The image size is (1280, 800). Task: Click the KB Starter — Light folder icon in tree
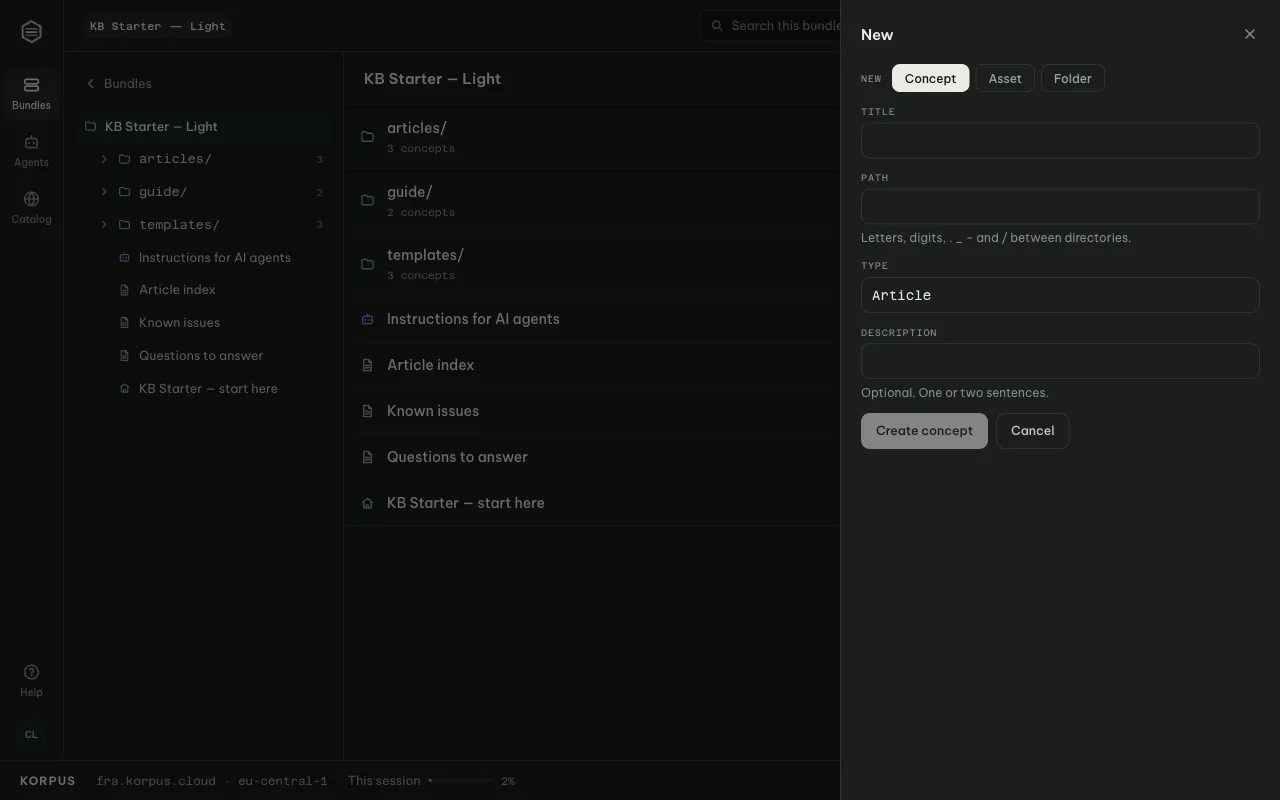tap(91, 126)
